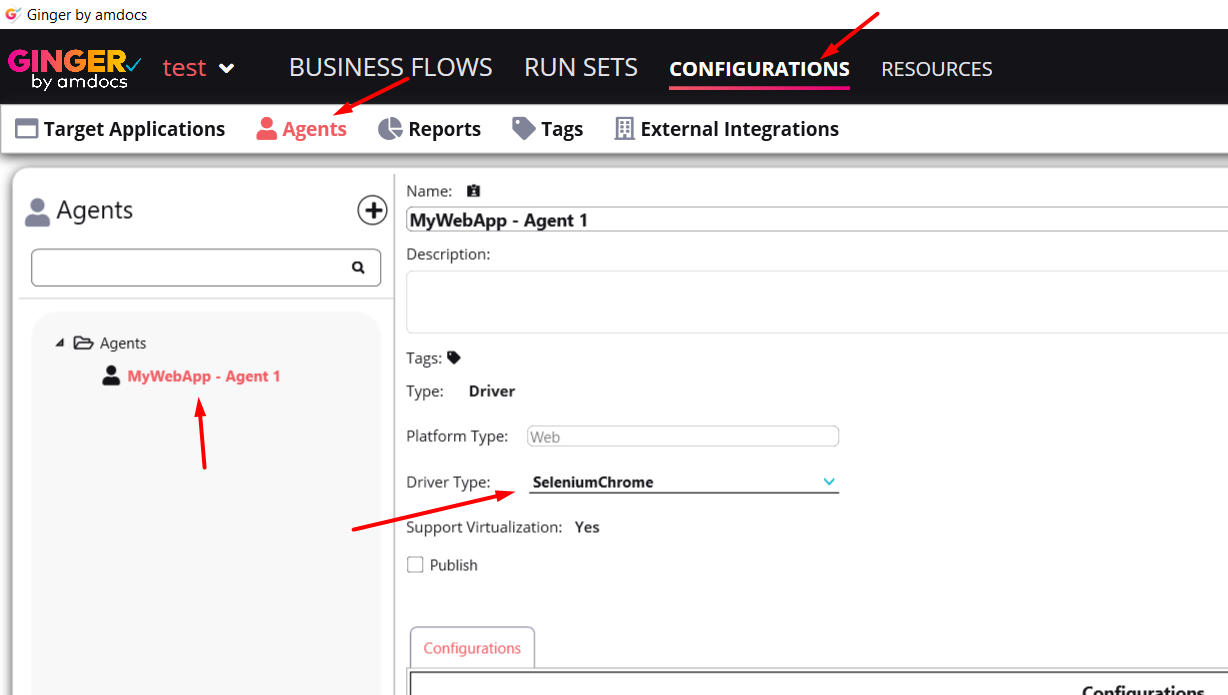Screen dimensions: 1228x695
Task: Click the plus icon to add agent
Action: [373, 210]
